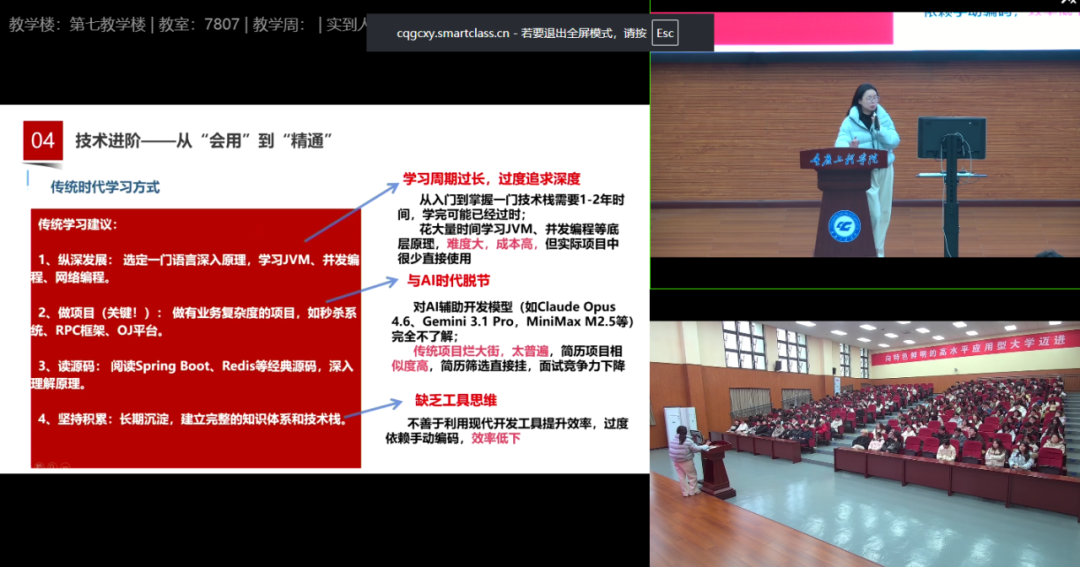Image resolution: width=1080 pixels, height=567 pixels.
Task: Click the red 04 section number badge
Action: click(43, 141)
